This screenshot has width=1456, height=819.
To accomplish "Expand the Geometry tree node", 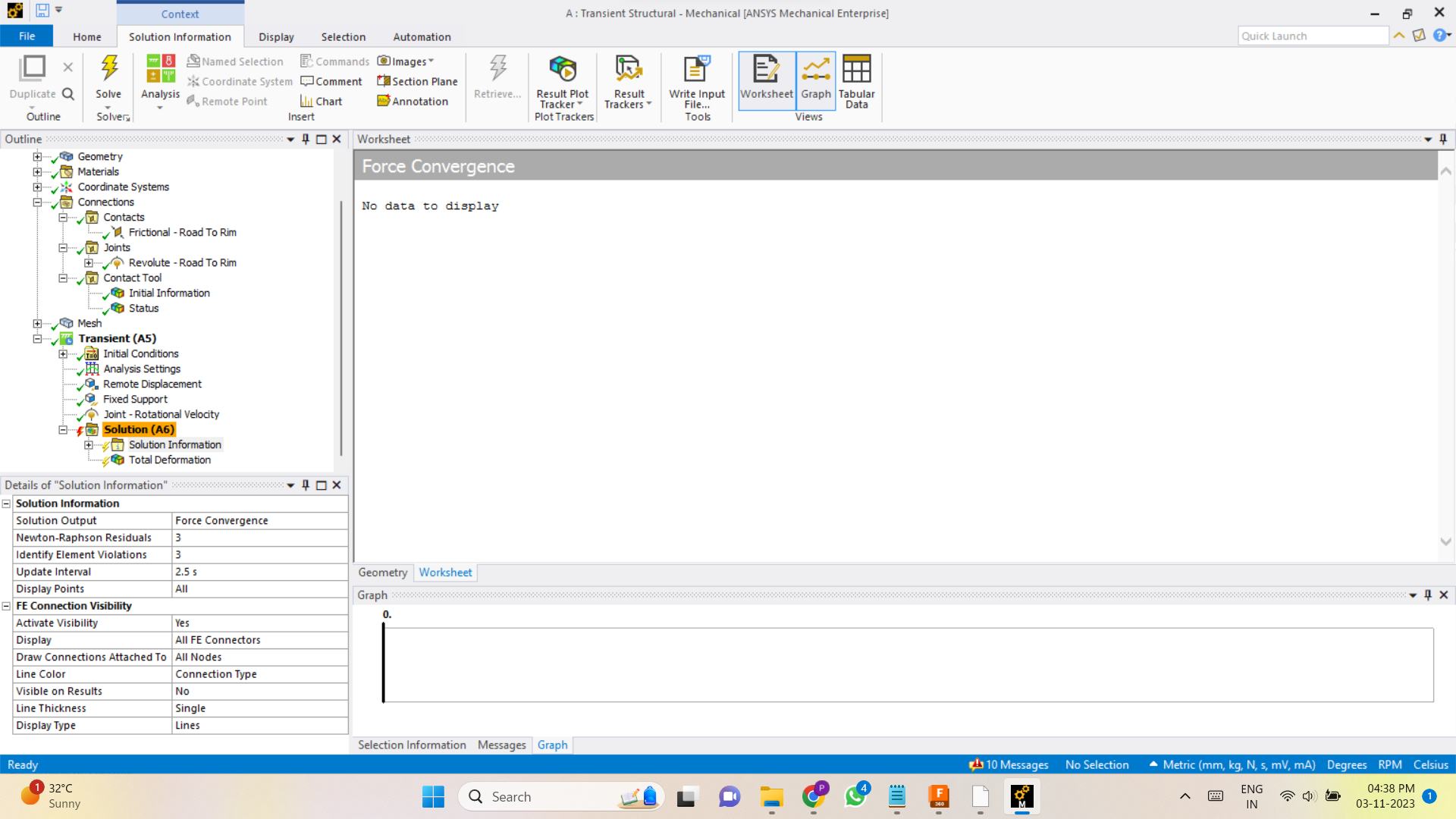I will point(37,157).
